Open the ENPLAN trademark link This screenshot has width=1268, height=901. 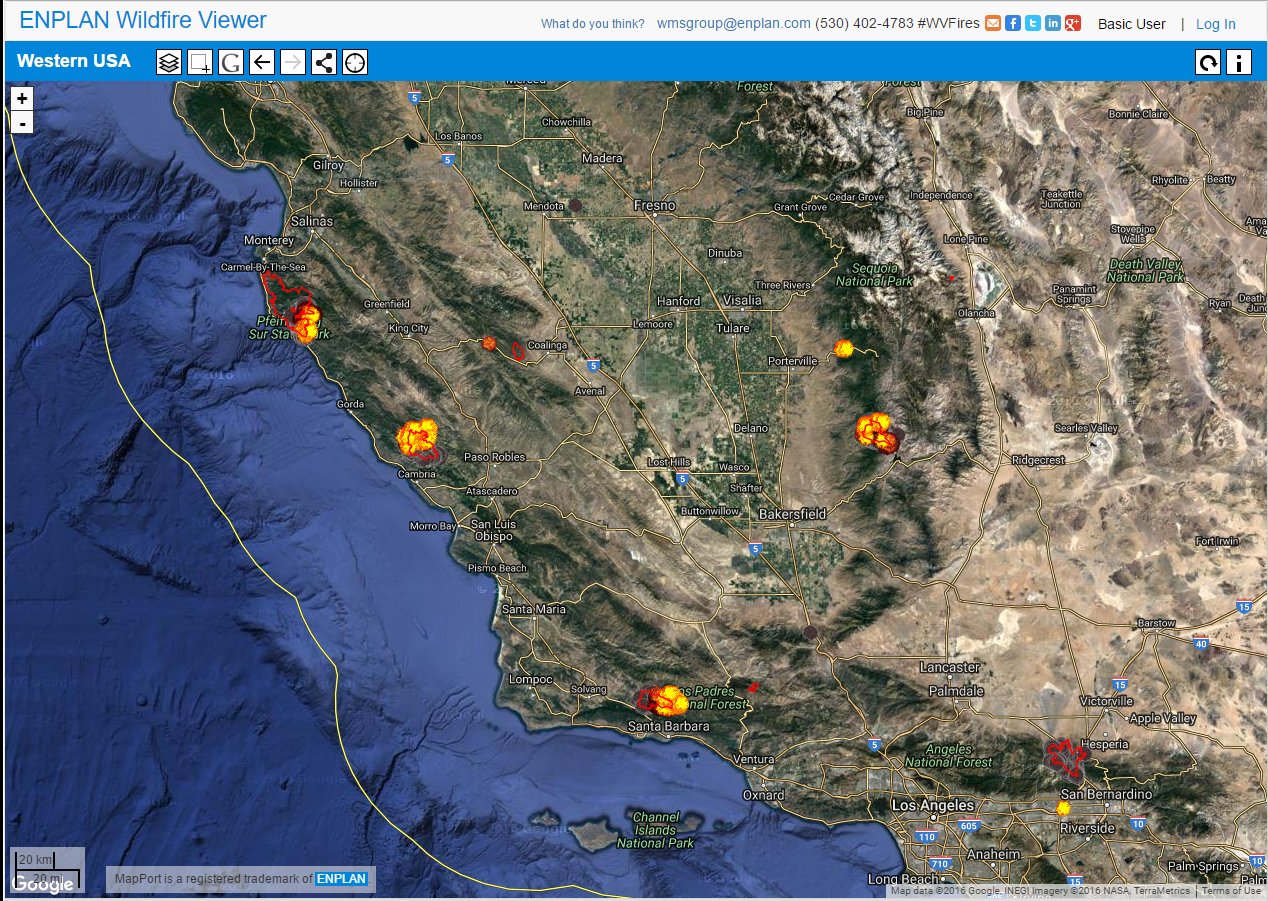[x=342, y=879]
